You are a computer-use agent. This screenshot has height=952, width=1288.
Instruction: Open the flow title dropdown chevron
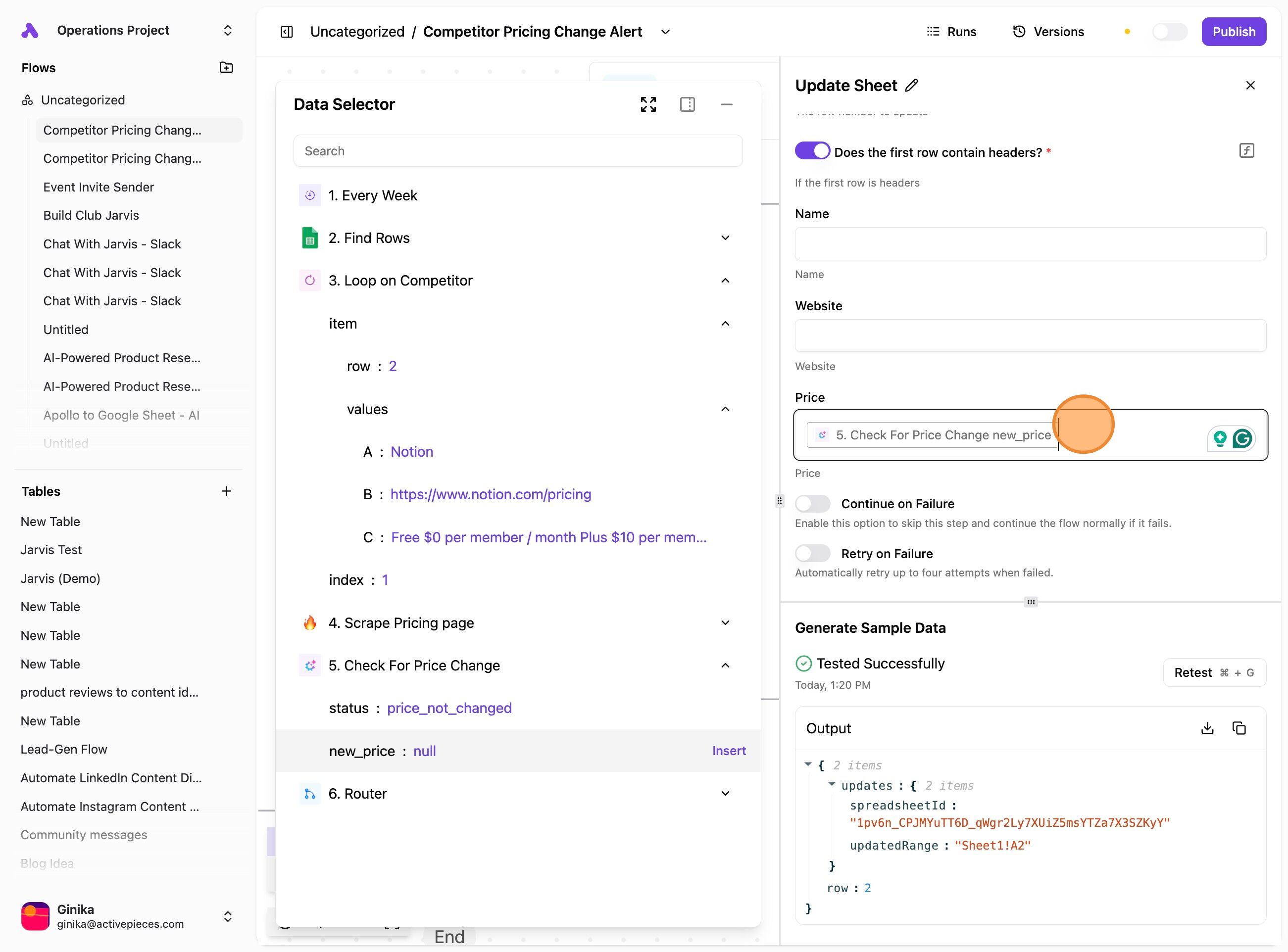pyautogui.click(x=665, y=32)
